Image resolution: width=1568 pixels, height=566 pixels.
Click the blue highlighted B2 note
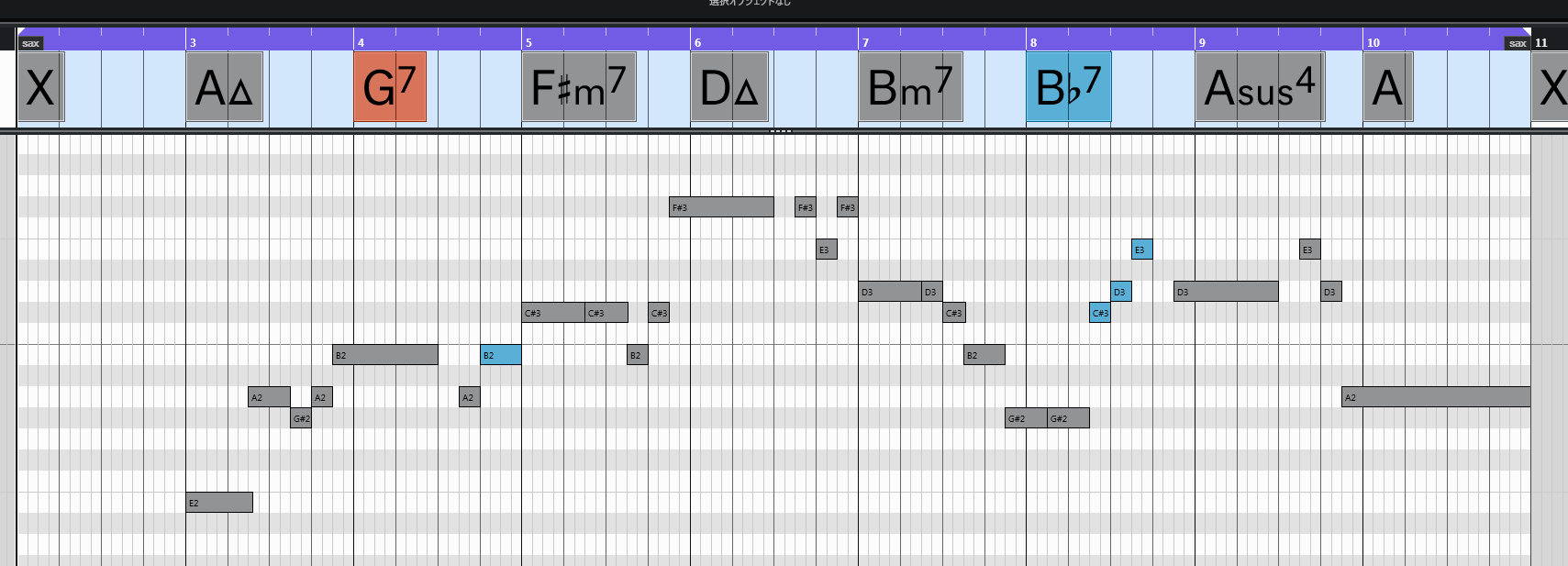(x=500, y=355)
